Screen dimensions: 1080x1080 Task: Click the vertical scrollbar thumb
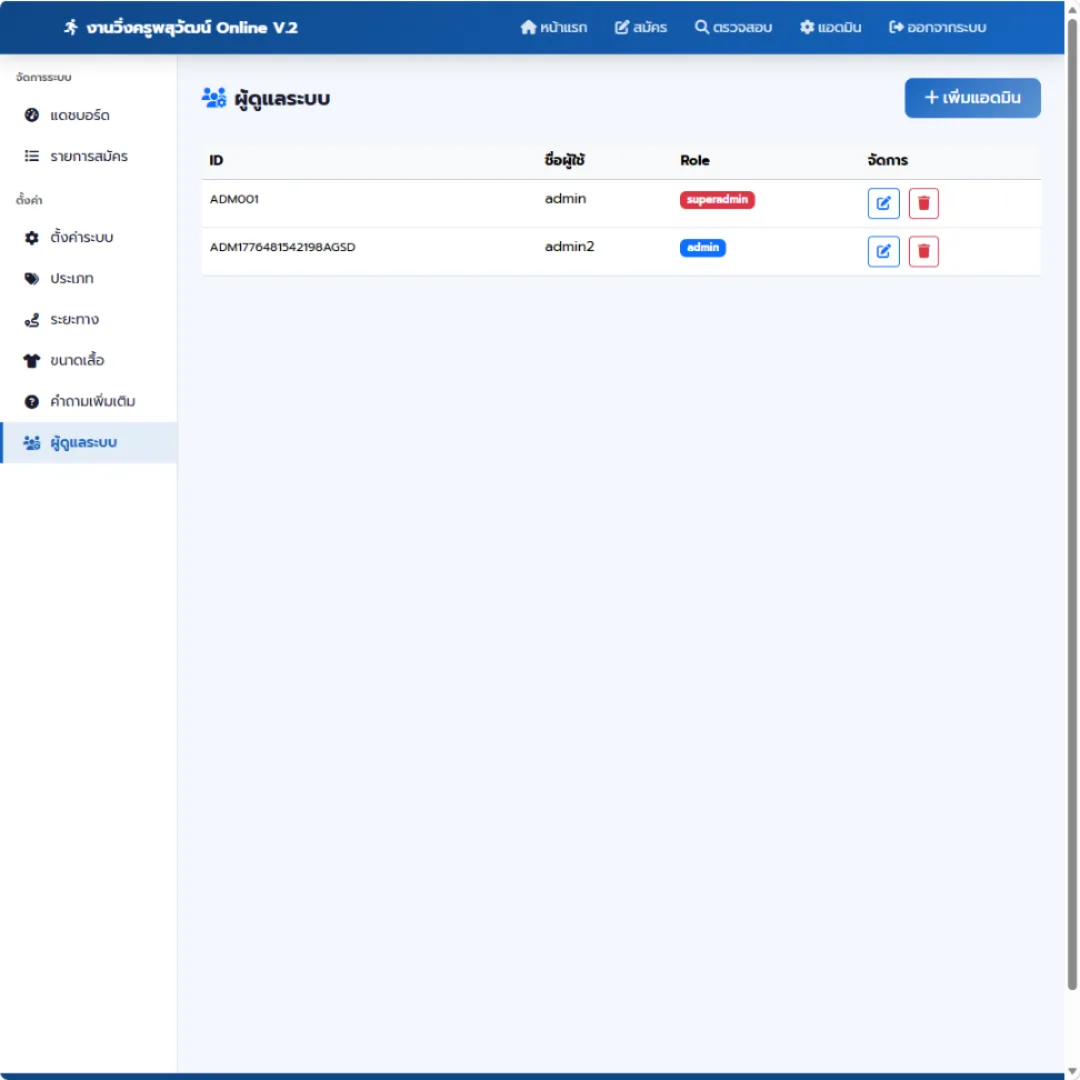(1072, 504)
